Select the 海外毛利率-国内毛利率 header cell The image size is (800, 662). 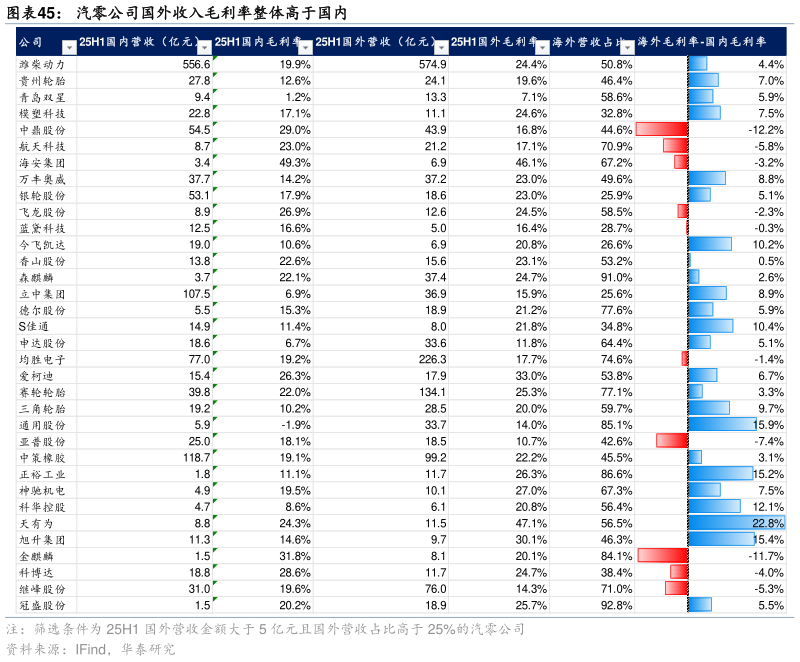click(x=710, y=42)
